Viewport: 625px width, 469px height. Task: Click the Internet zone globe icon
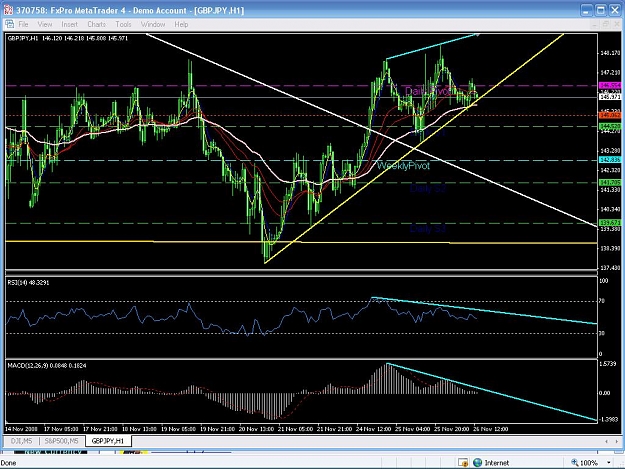point(478,463)
